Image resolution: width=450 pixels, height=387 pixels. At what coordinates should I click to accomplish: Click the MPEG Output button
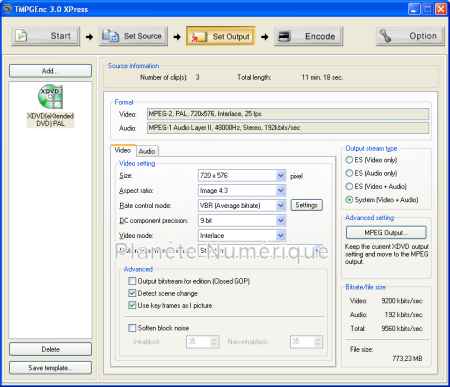coord(386,233)
